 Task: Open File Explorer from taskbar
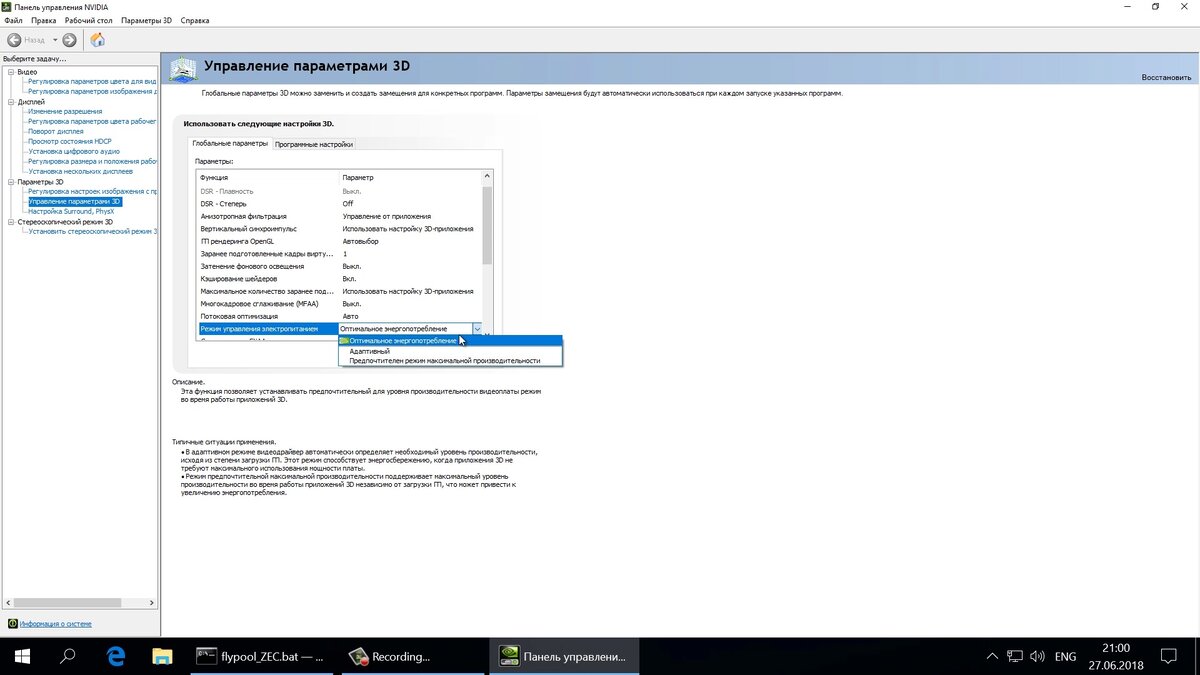pyautogui.click(x=162, y=657)
